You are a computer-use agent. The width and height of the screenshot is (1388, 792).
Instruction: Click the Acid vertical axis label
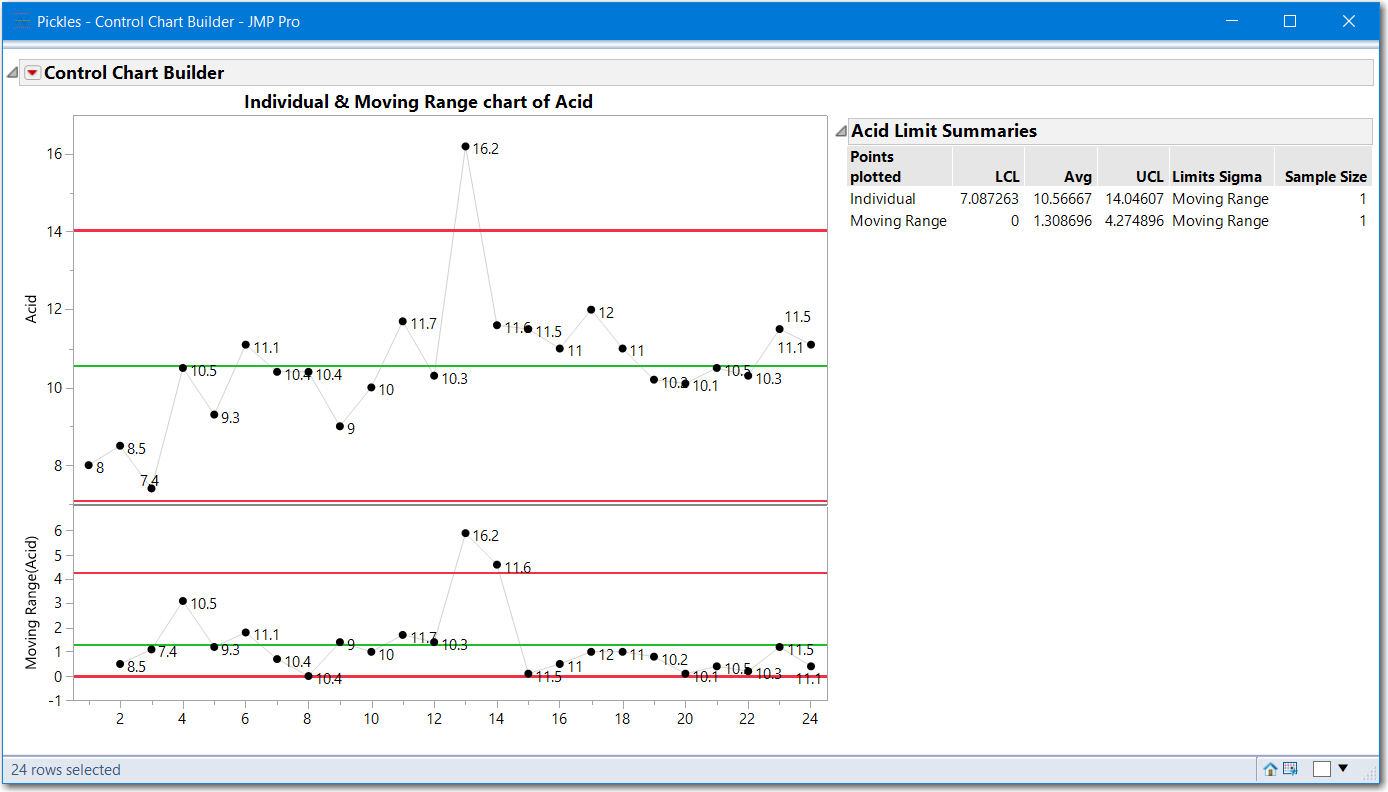pyautogui.click(x=32, y=310)
